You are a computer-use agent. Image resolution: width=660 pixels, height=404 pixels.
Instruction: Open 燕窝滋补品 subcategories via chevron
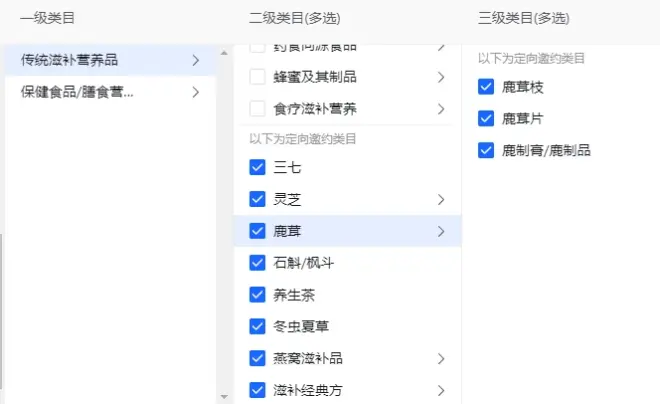[x=441, y=358]
